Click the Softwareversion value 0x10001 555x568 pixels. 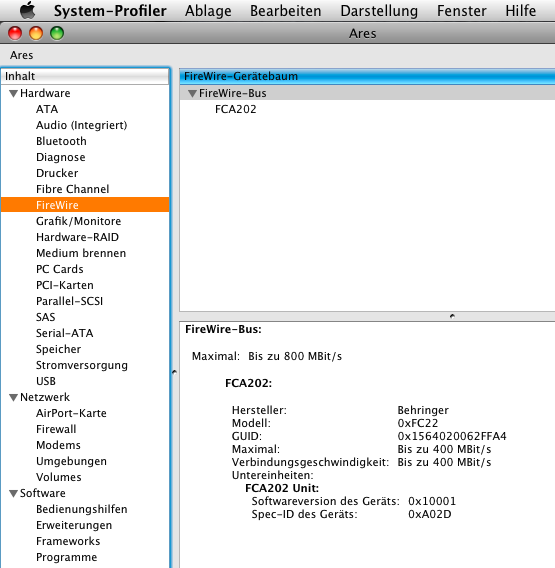click(432, 501)
